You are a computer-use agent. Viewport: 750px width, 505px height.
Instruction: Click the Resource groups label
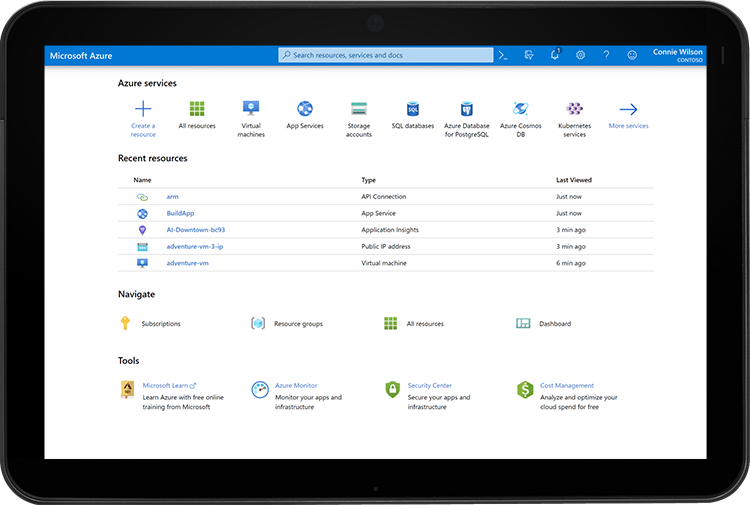(298, 324)
